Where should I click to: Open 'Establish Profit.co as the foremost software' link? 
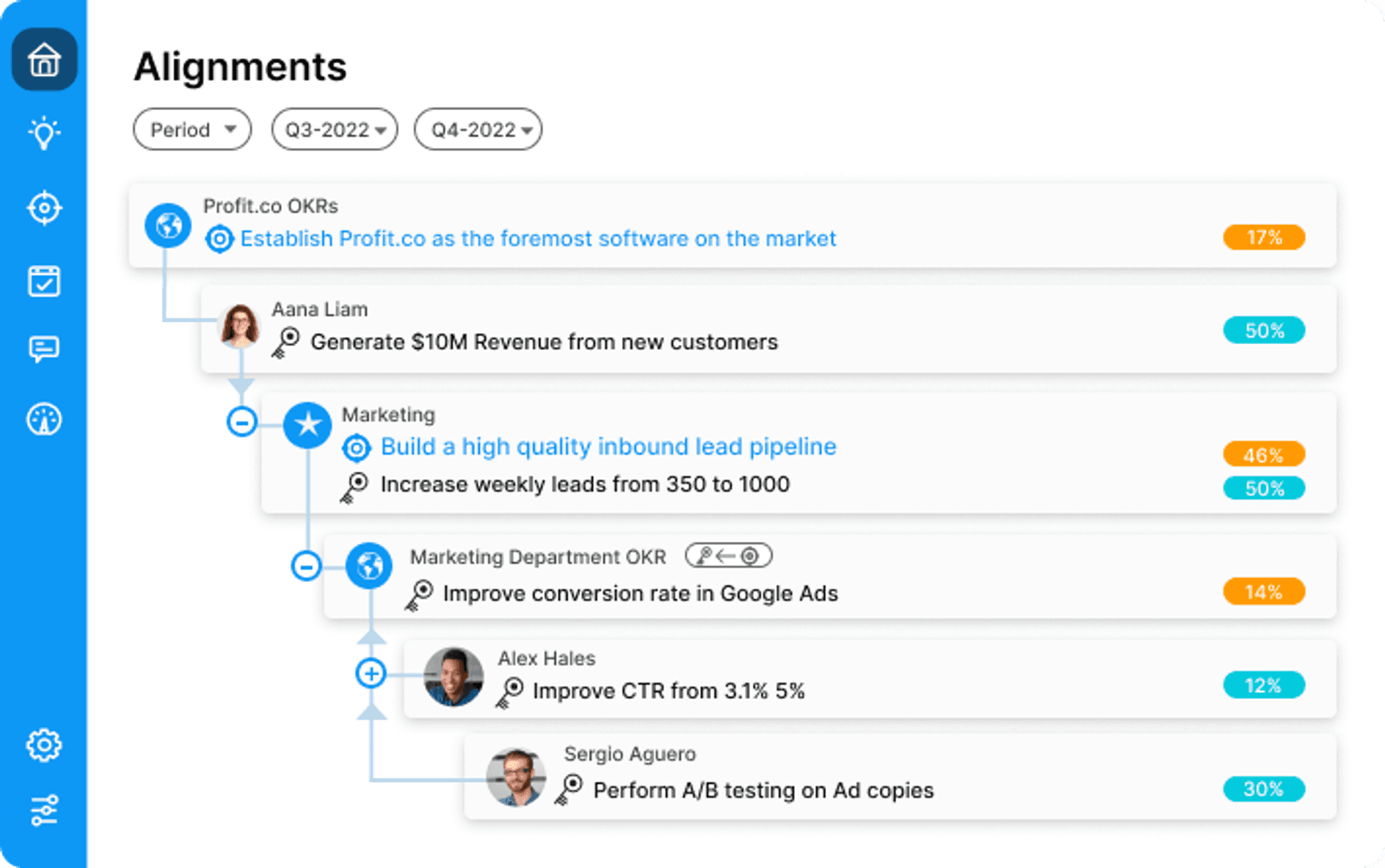click(x=538, y=239)
